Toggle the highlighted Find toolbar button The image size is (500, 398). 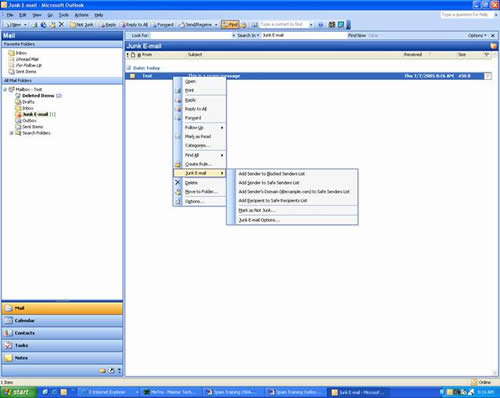tap(230, 24)
